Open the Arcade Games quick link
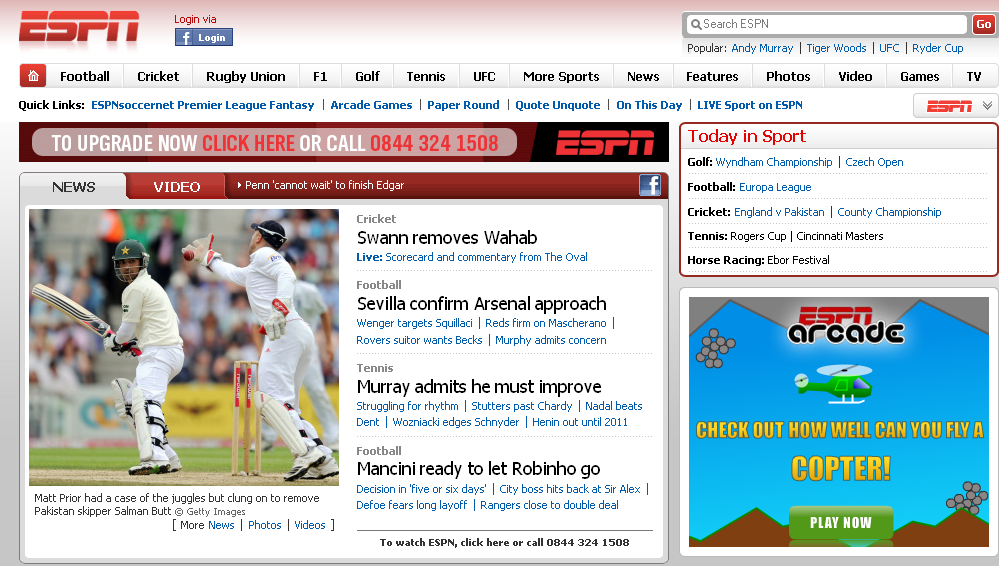This screenshot has width=999, height=566. 371,105
